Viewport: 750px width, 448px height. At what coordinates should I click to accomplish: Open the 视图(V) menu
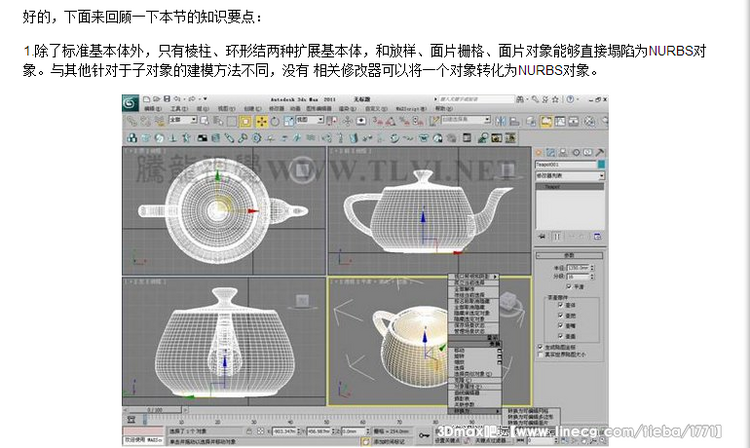226,109
